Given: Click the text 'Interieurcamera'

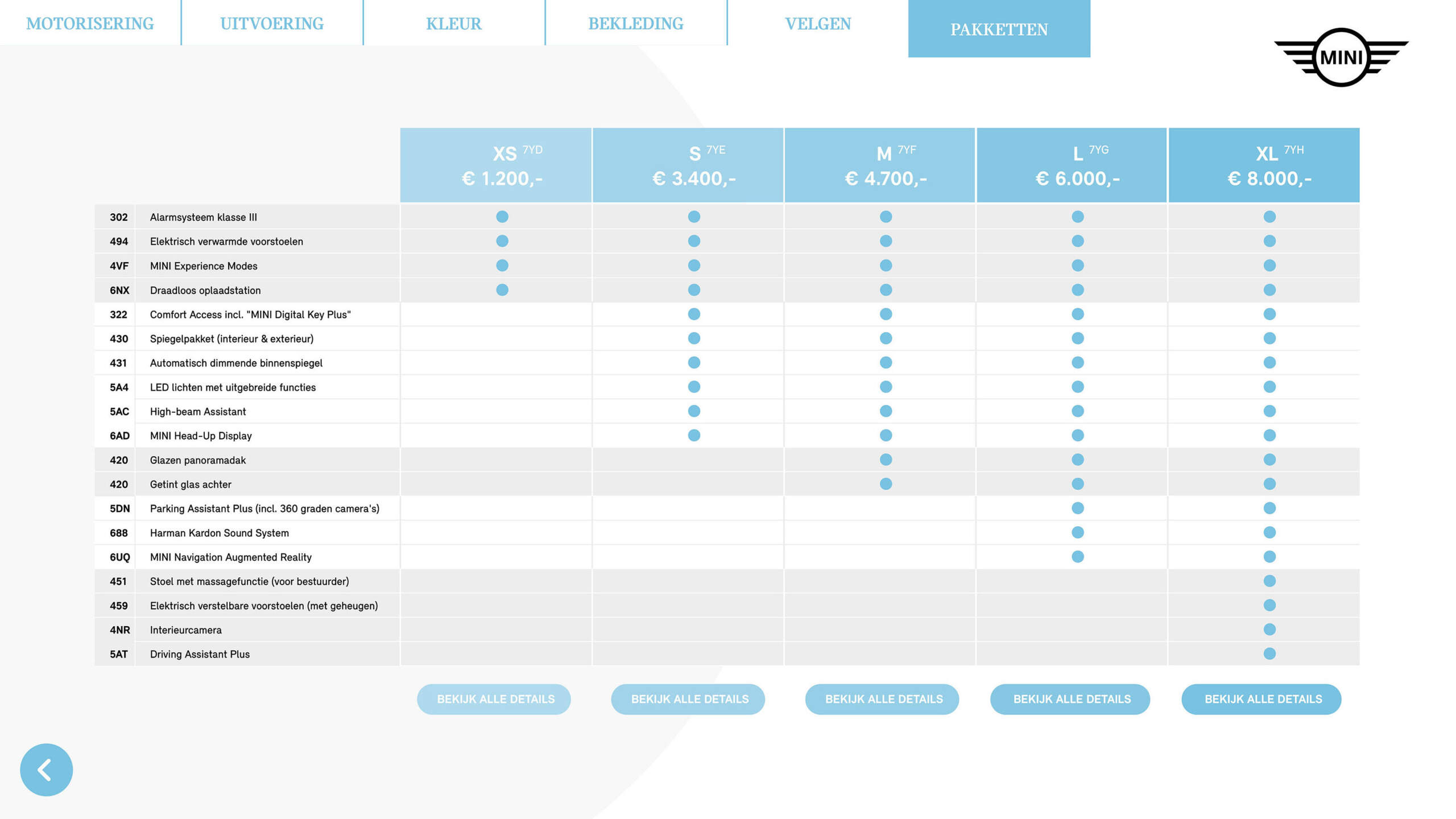Looking at the screenshot, I should [x=186, y=630].
